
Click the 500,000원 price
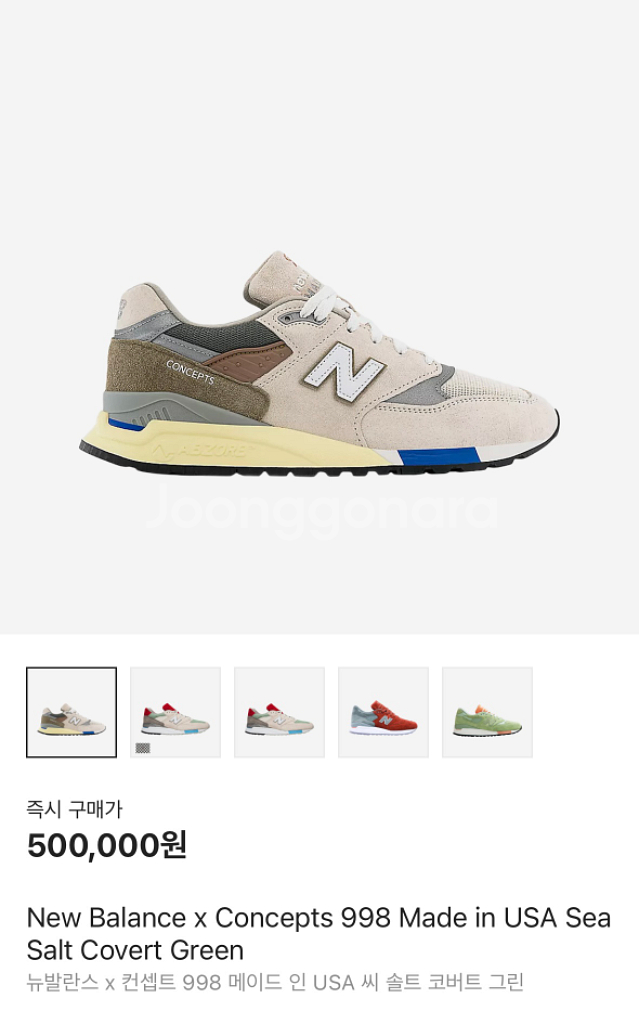point(107,846)
